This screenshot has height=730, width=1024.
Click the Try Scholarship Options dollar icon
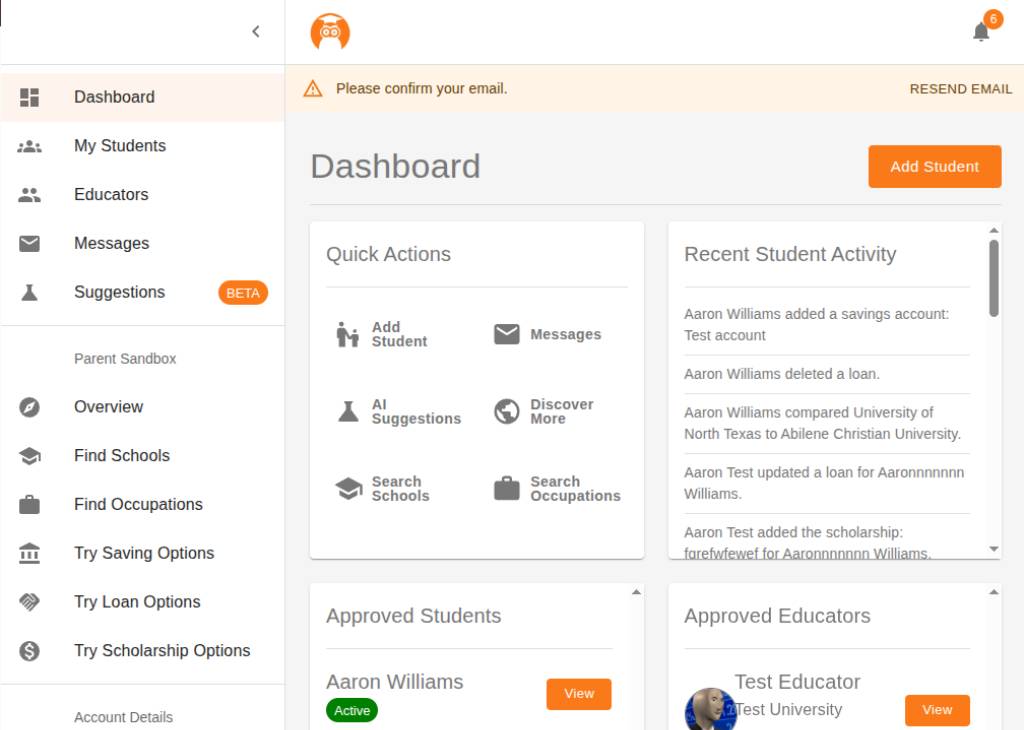point(30,651)
